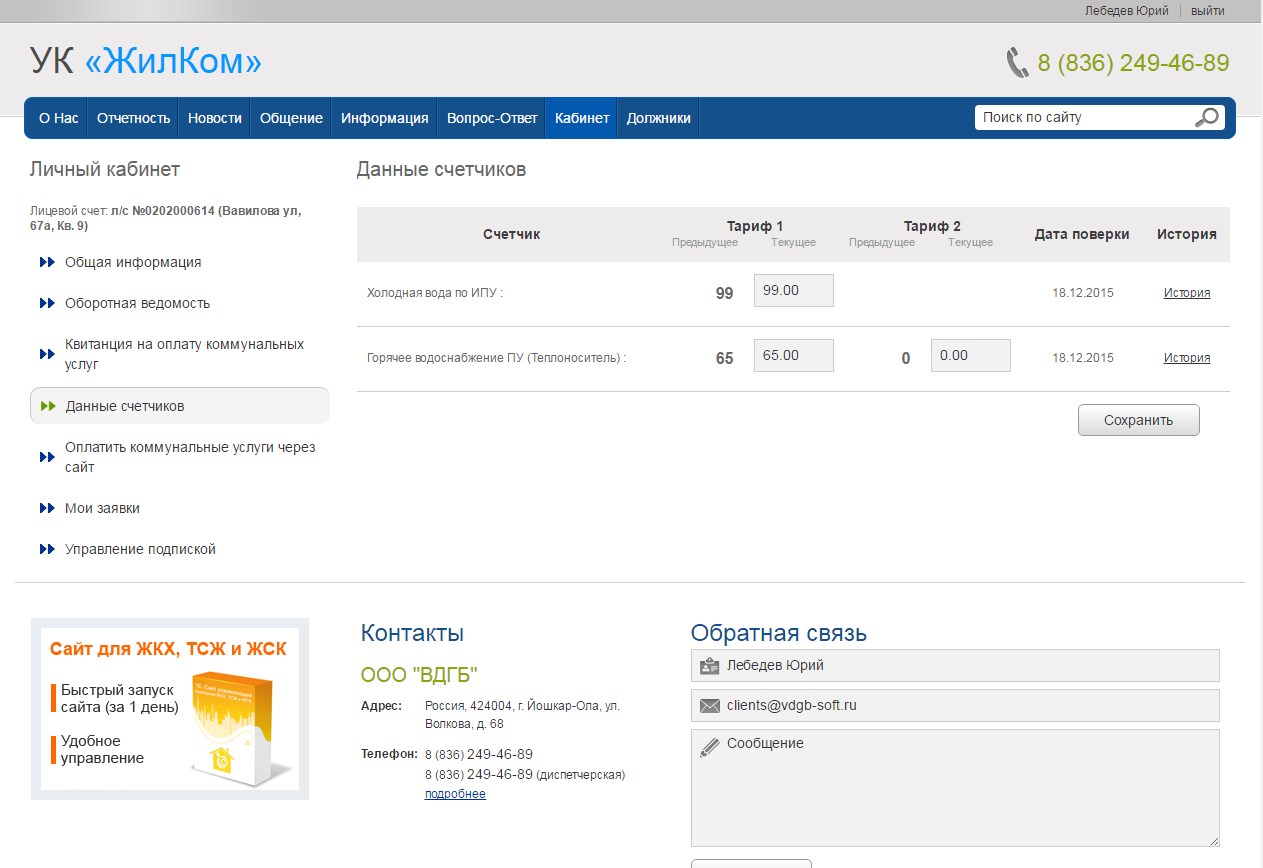The width and height of the screenshot is (1263, 868).
Task: Open Мои заявки sidebar link
Action: 102,508
